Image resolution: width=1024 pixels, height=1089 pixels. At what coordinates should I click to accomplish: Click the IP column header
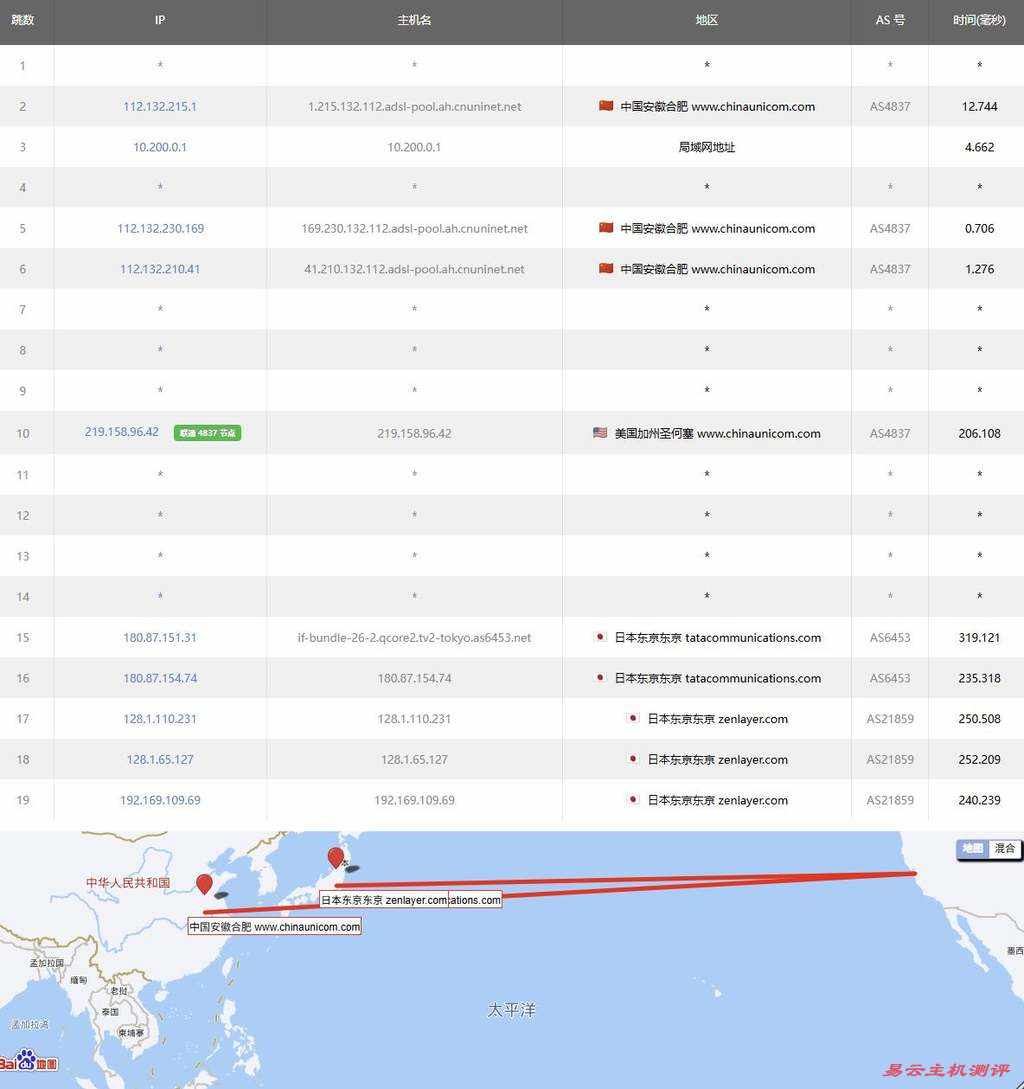point(160,20)
